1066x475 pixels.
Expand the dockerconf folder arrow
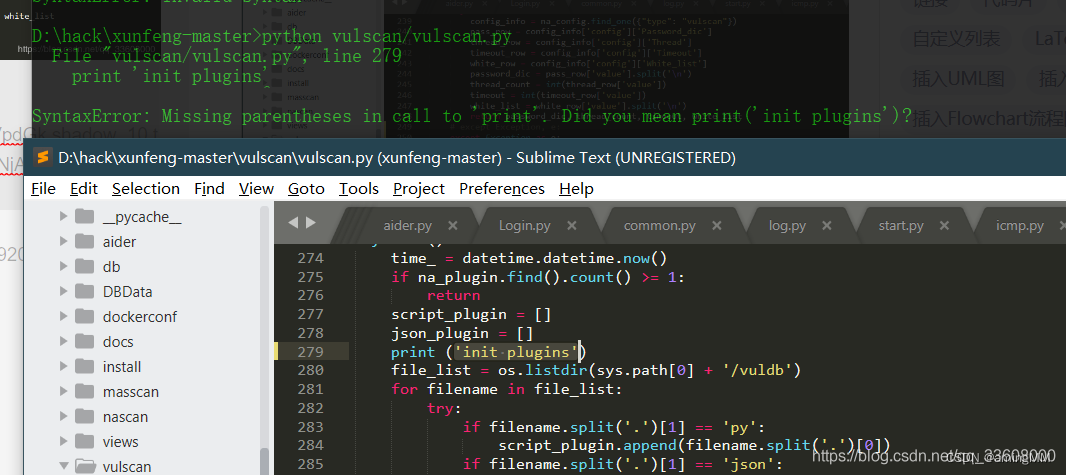[63, 317]
